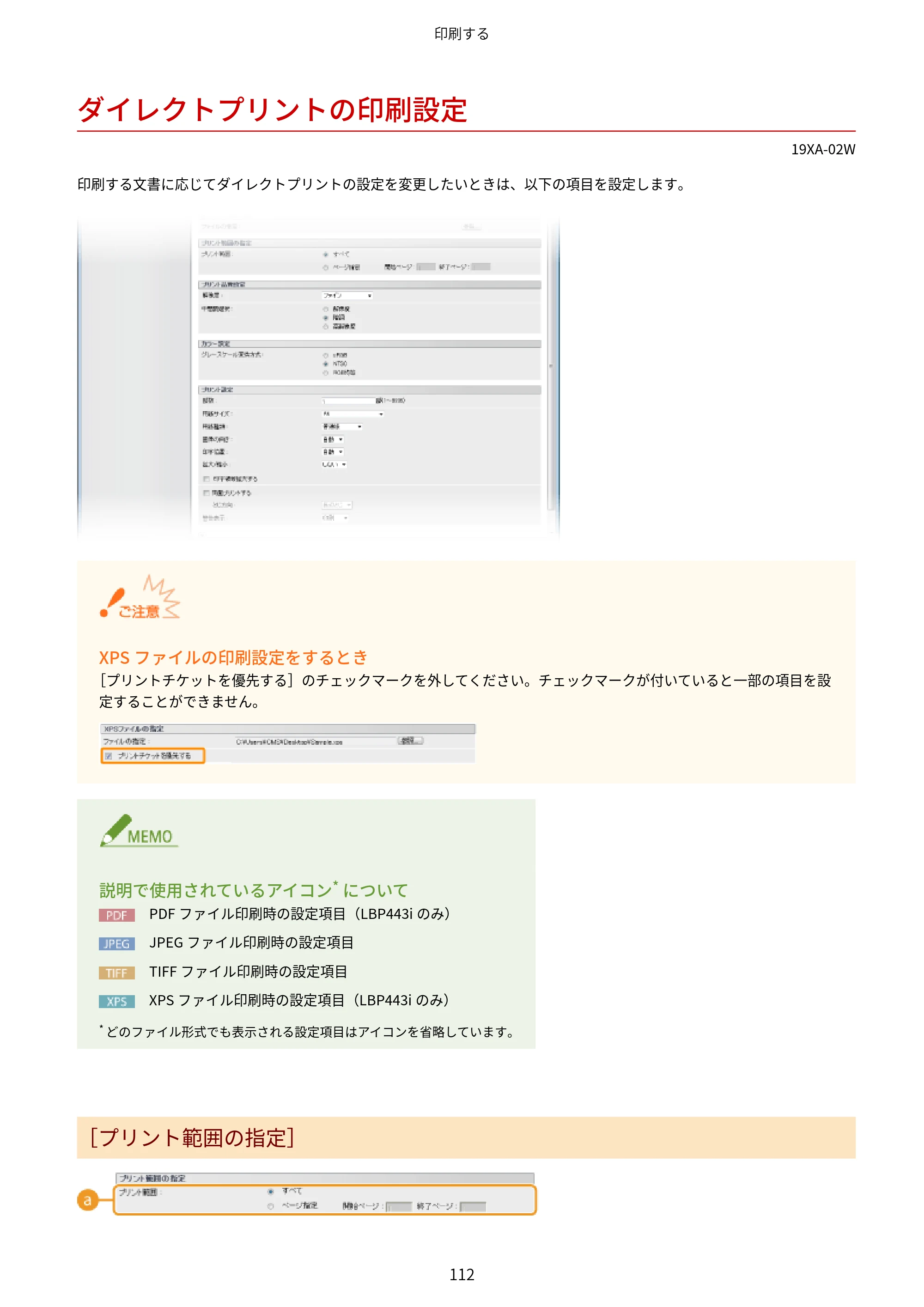Image resolution: width=924 pixels, height=1307 pixels.
Task: Click the tan TIFF file-type icon
Action: (x=117, y=973)
